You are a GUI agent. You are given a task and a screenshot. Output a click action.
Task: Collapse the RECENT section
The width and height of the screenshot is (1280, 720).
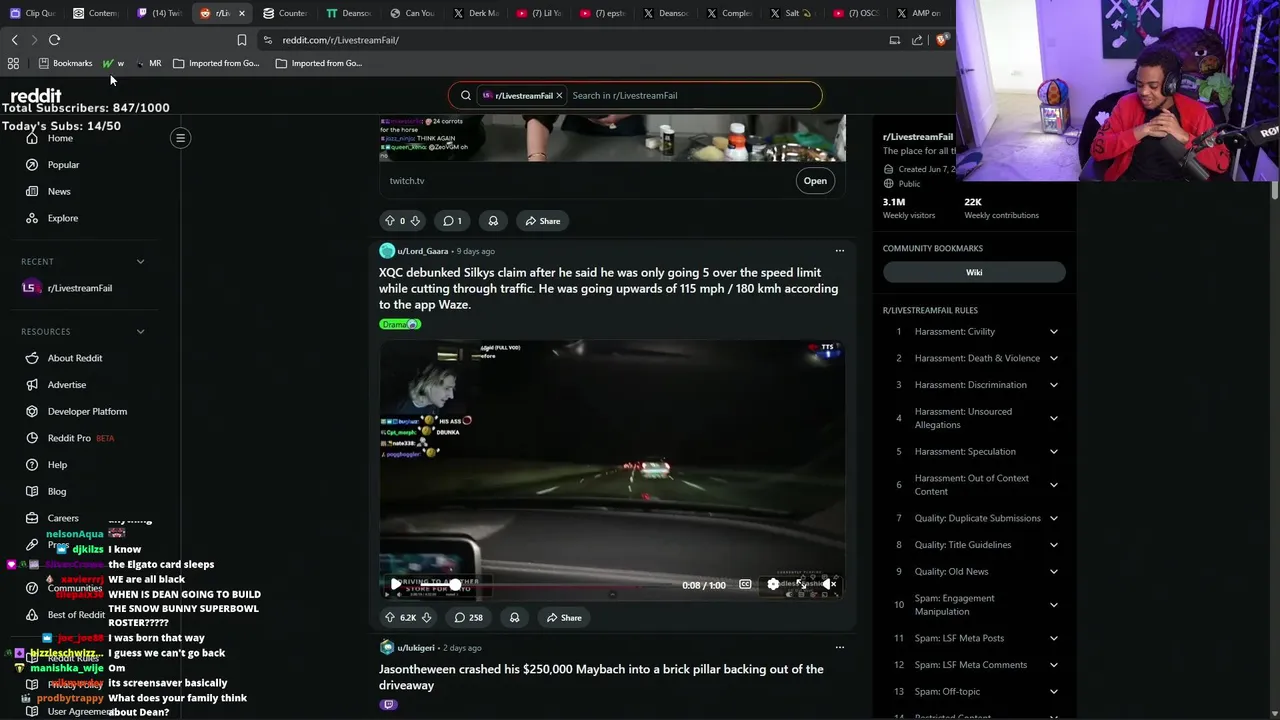point(140,262)
